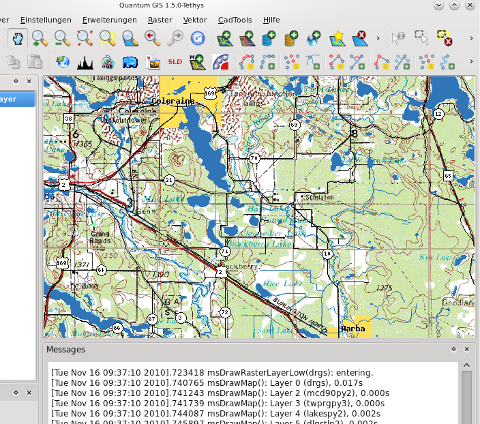
Task: Select the highlighted layer entry in the legend
Action: [17, 99]
